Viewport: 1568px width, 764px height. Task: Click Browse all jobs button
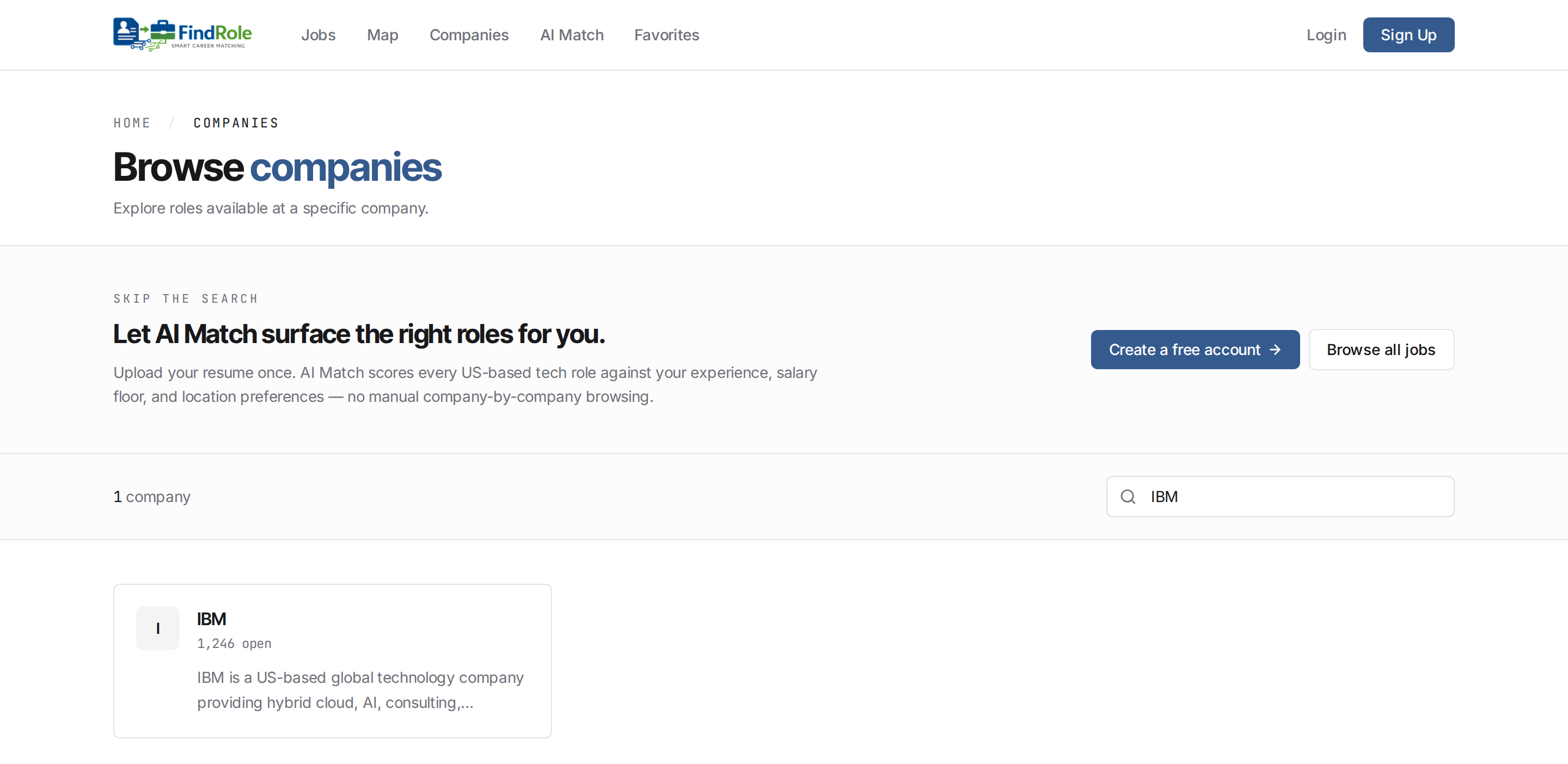[1381, 350]
